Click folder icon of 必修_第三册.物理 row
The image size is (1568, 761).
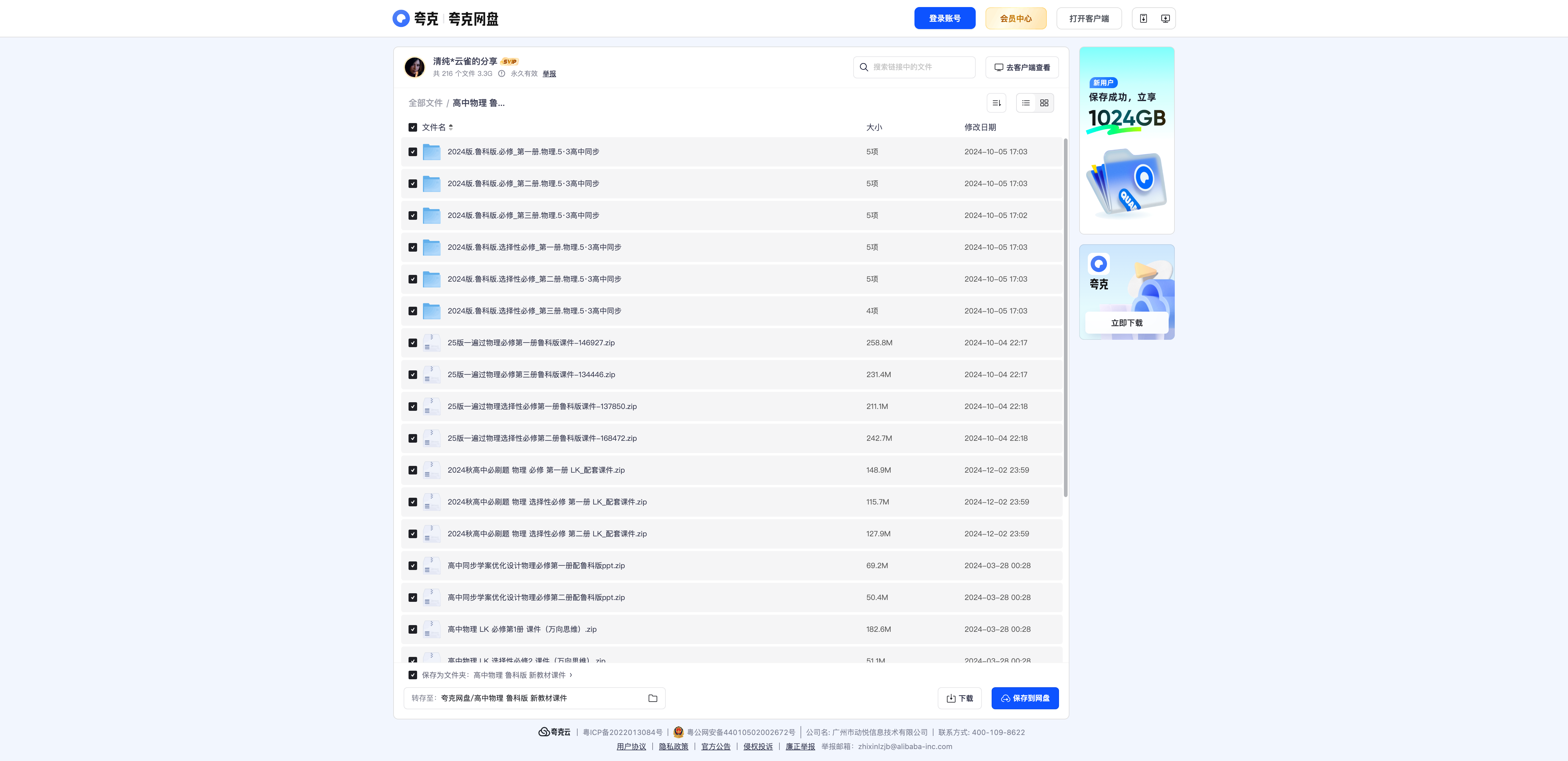[x=432, y=215]
